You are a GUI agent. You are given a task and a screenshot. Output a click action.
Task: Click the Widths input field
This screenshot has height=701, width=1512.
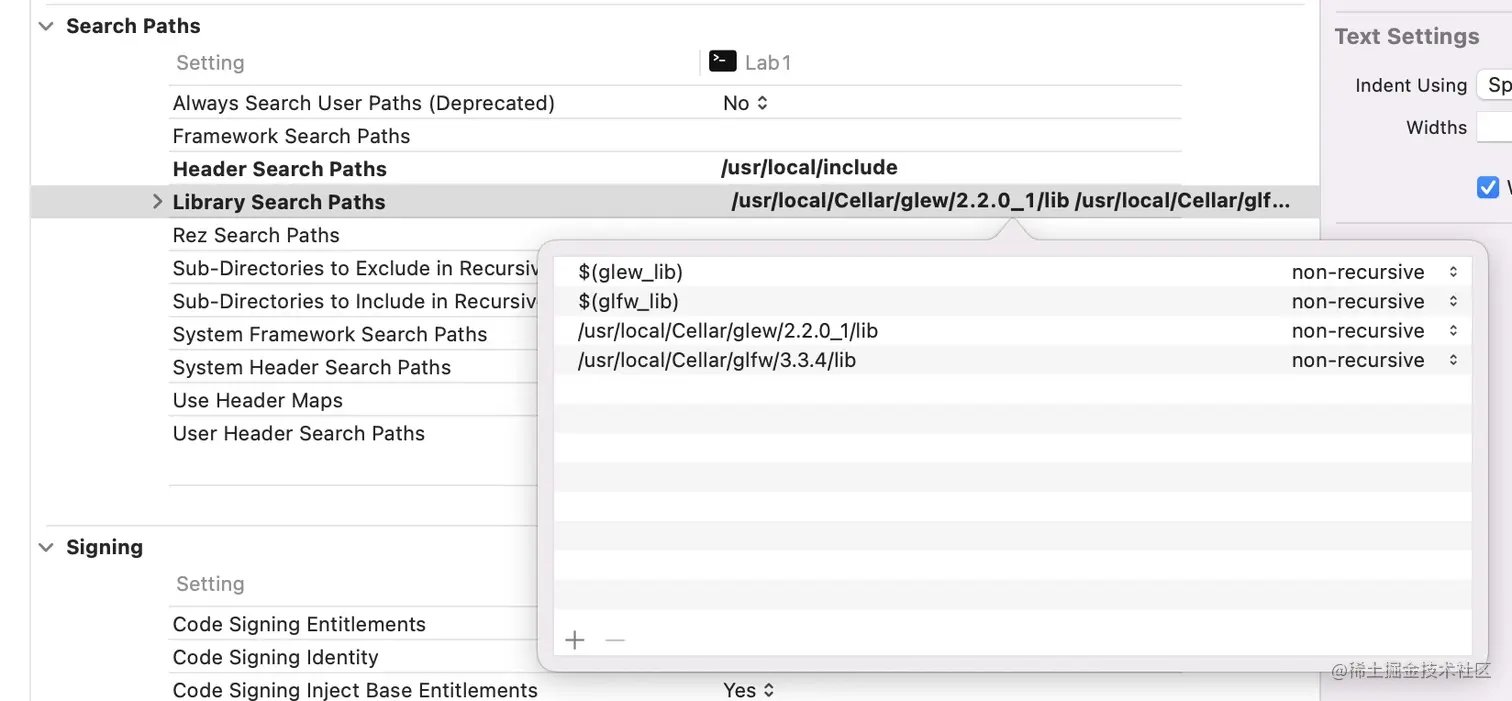click(x=1494, y=127)
